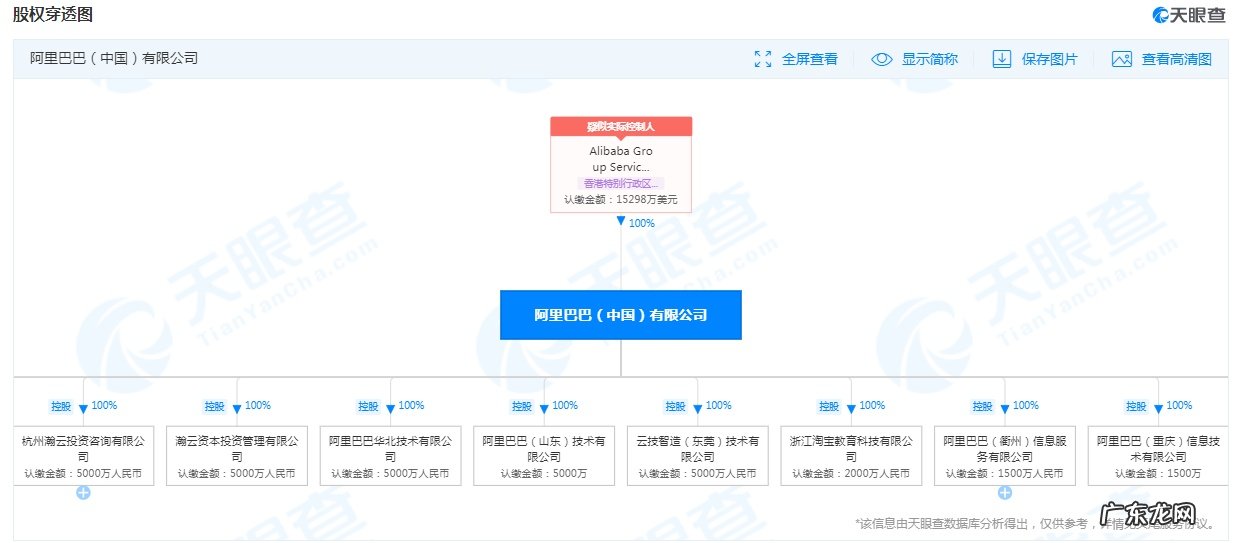Image resolution: width=1234 pixels, height=543 pixels.
Task: Click the full screen view icon
Action: (763, 59)
